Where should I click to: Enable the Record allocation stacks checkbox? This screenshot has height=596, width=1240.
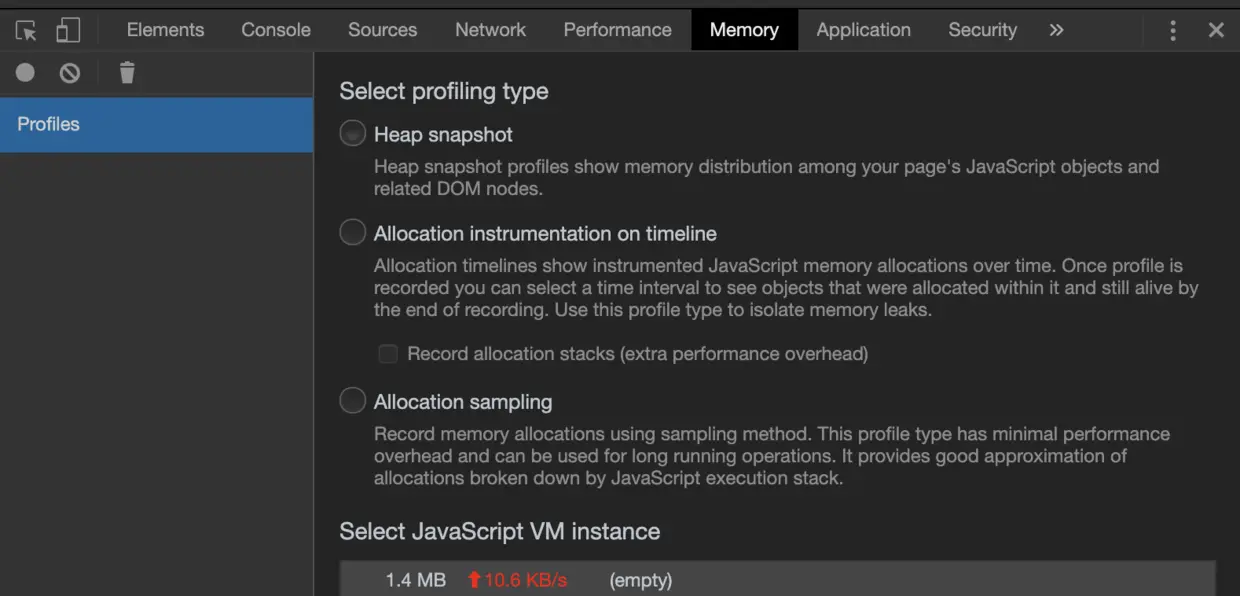(x=388, y=354)
